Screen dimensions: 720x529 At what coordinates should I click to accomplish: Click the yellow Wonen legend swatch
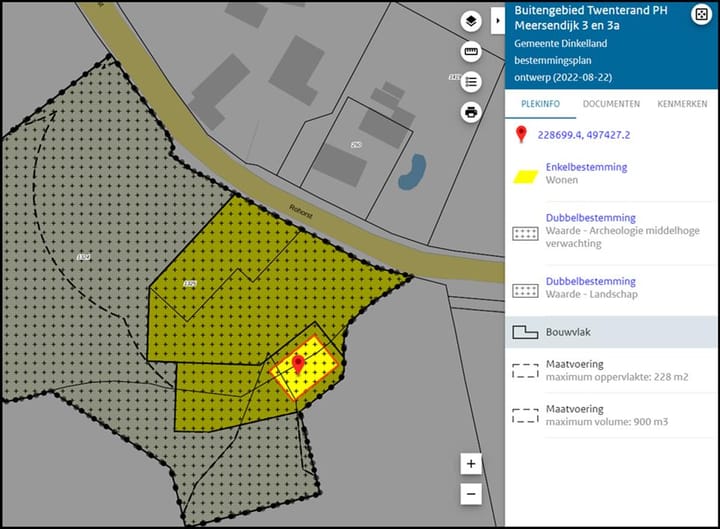pyautogui.click(x=525, y=175)
